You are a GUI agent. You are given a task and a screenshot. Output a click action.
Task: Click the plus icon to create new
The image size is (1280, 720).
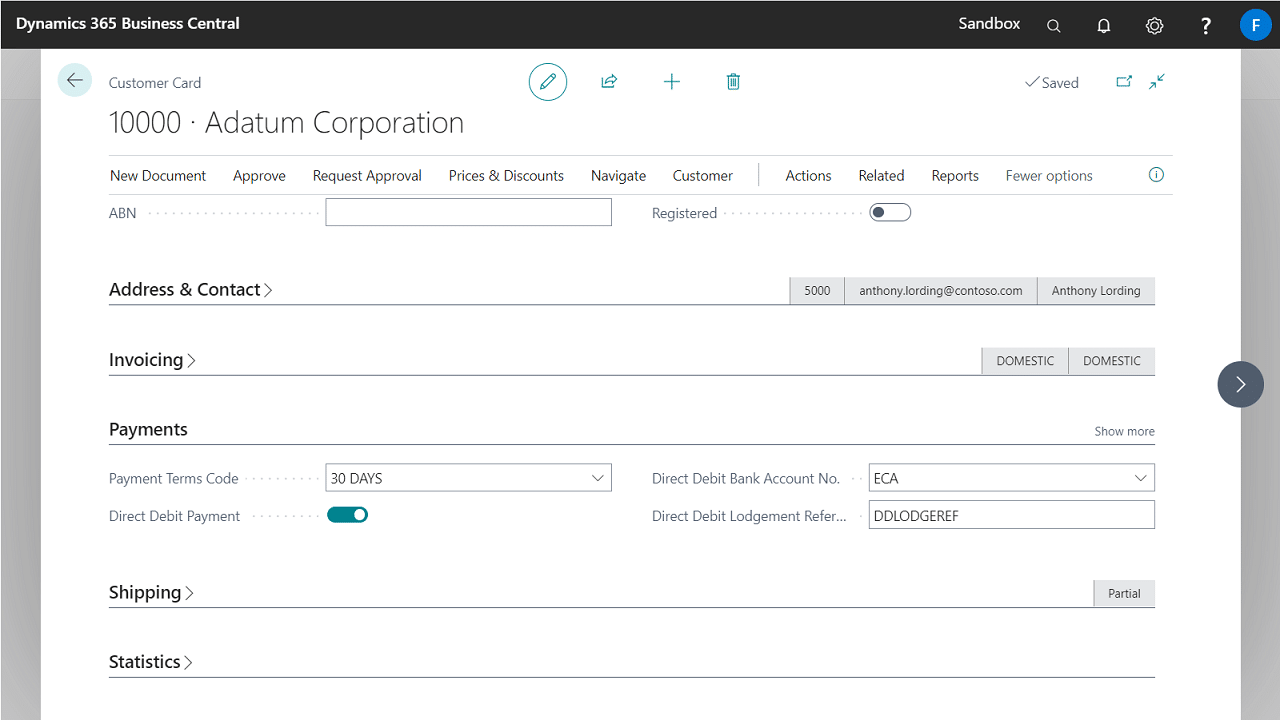pos(672,82)
